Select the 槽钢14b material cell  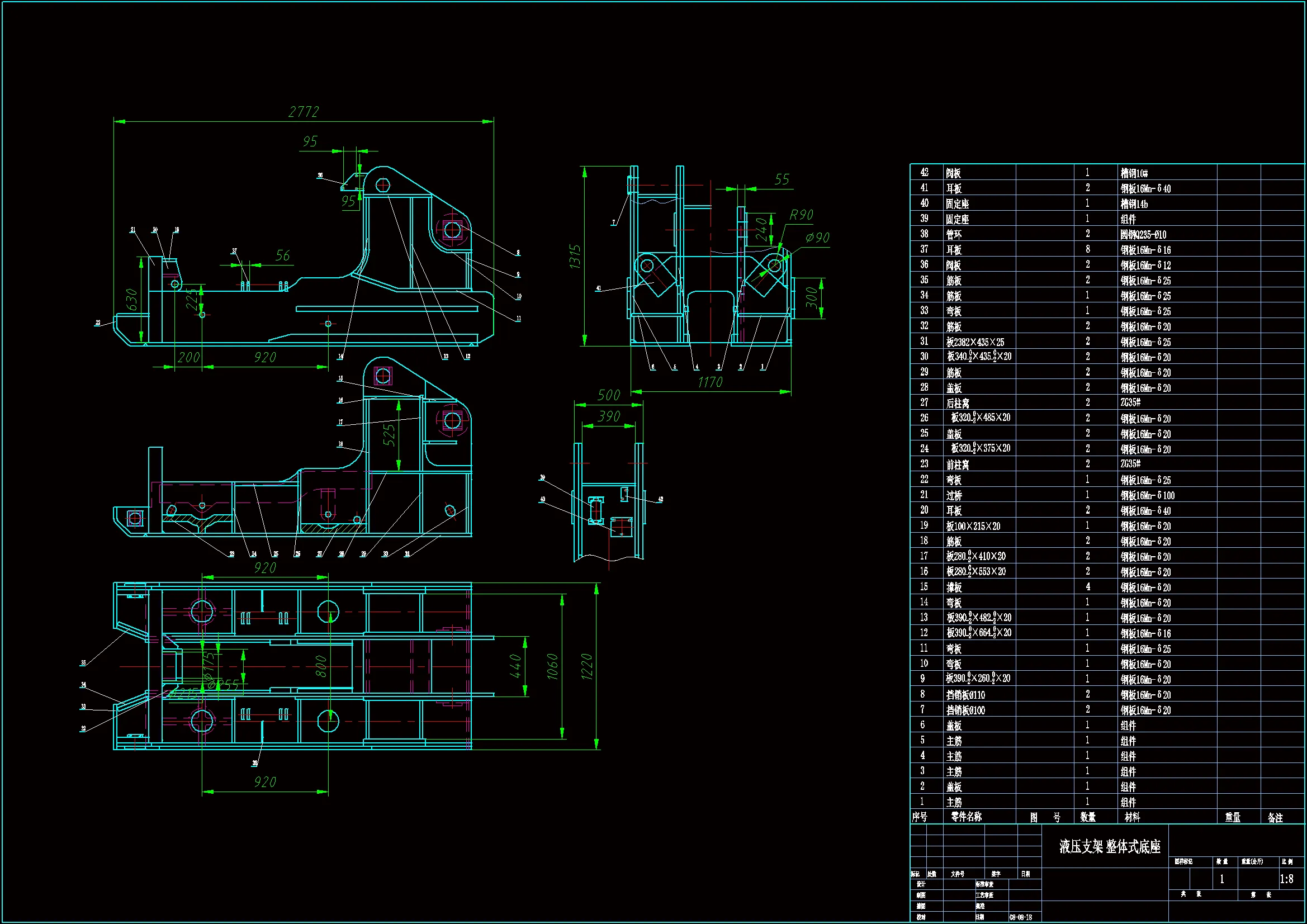(1134, 204)
